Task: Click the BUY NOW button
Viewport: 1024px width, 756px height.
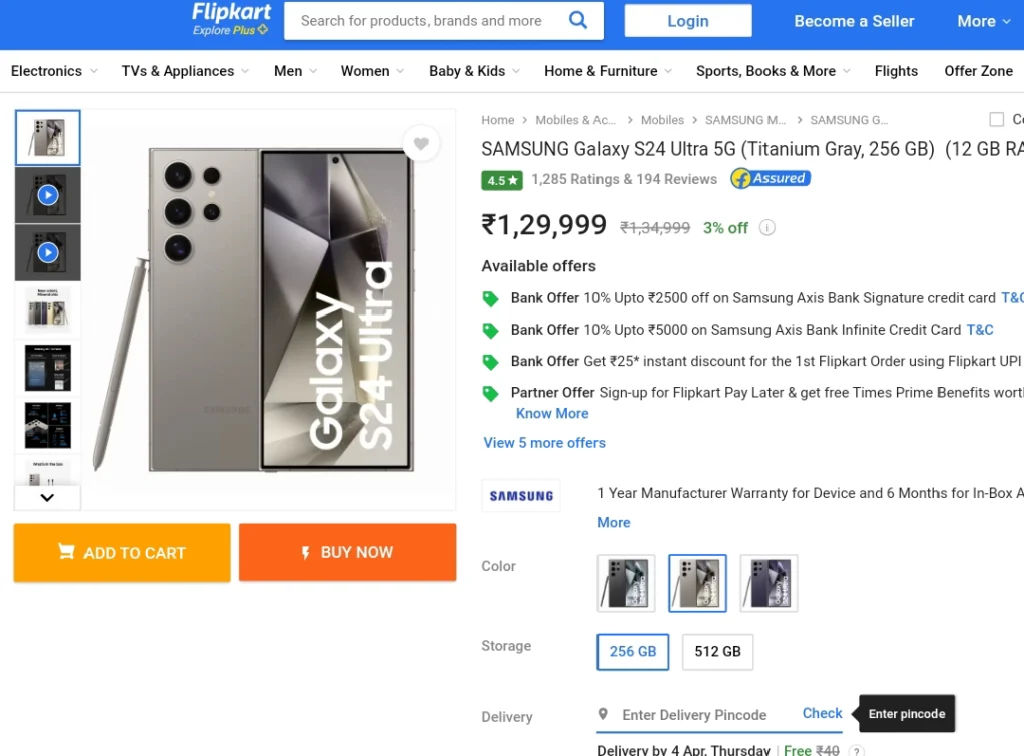Action: click(347, 552)
